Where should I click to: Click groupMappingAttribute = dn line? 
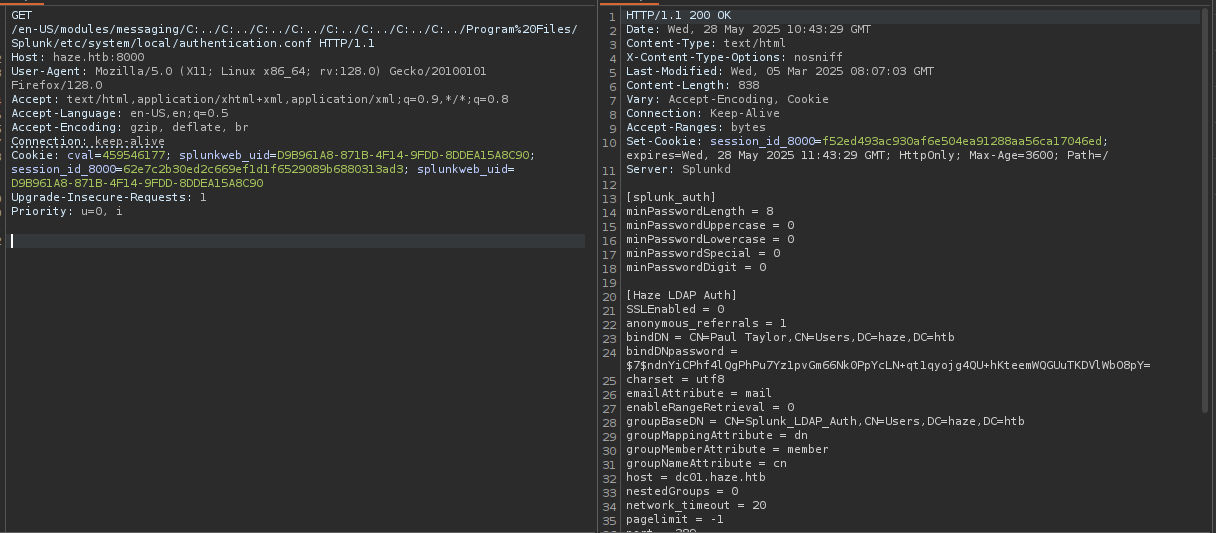click(x=717, y=436)
